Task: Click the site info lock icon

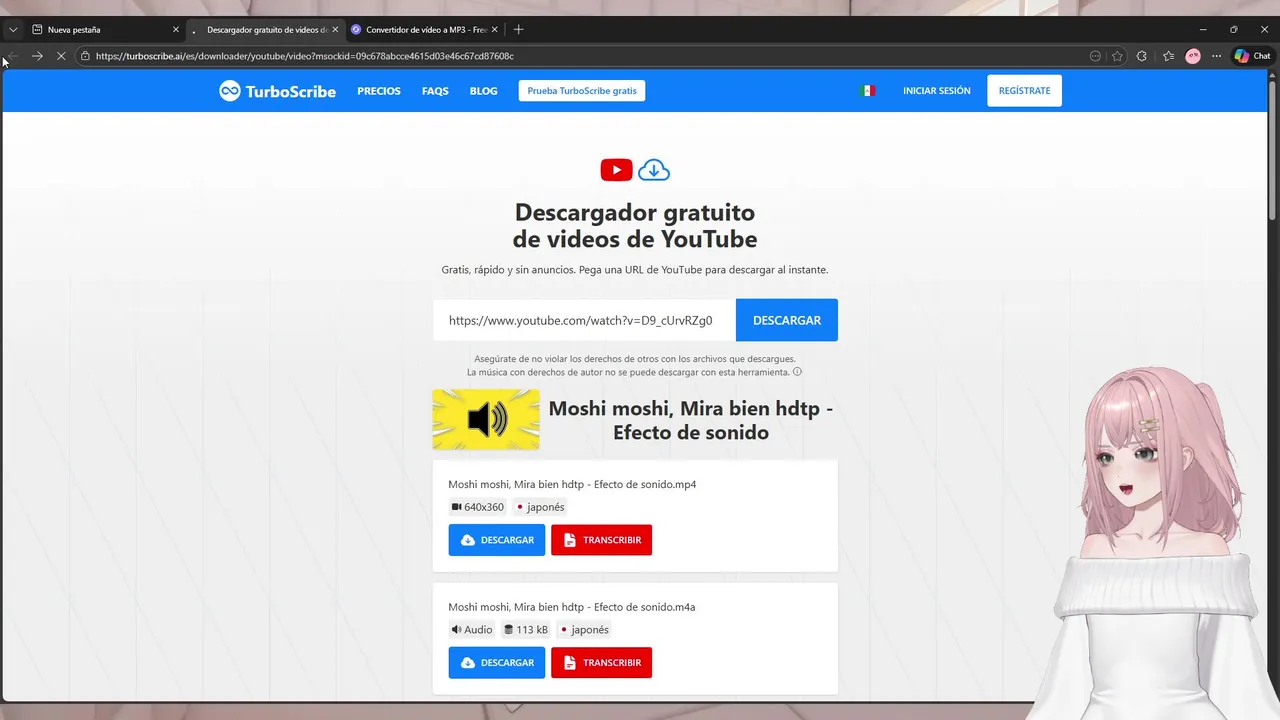Action: click(85, 56)
